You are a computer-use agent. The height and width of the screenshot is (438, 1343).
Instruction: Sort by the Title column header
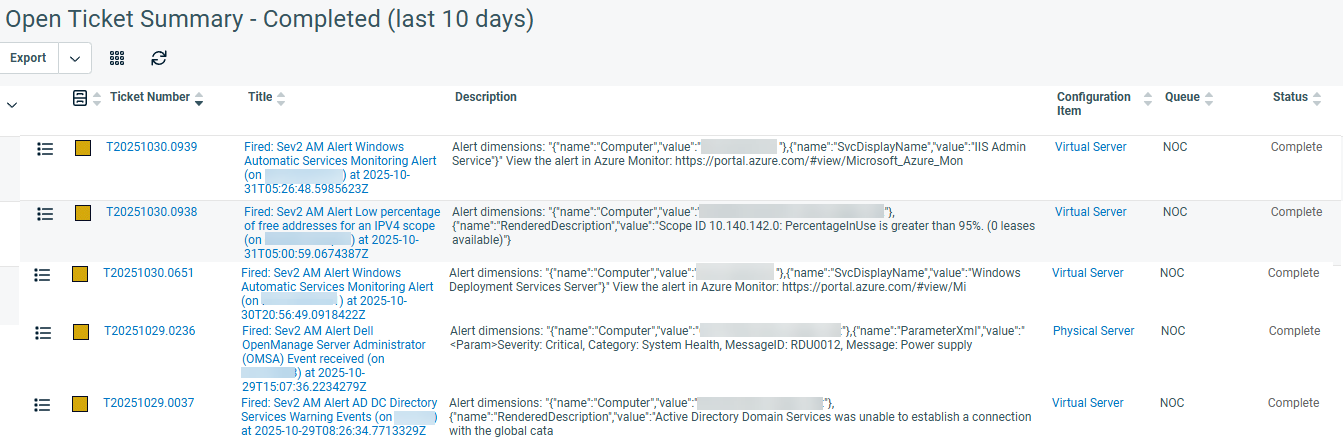(x=260, y=97)
